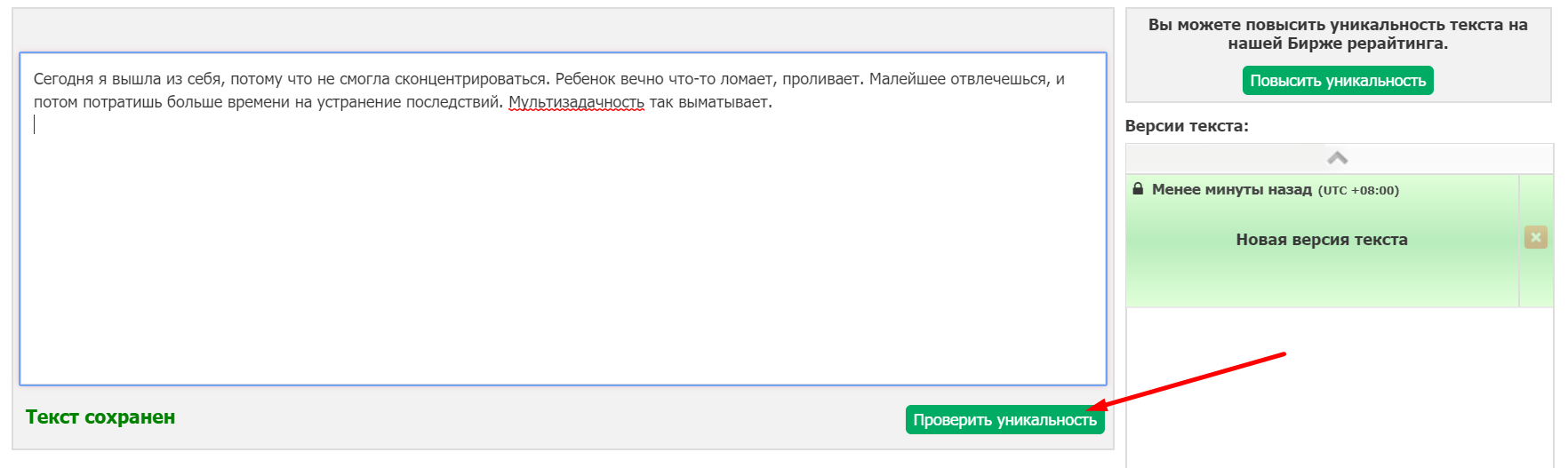The image size is (1568, 468).
Task: Place cursor on the word выматывает
Action: (724, 103)
